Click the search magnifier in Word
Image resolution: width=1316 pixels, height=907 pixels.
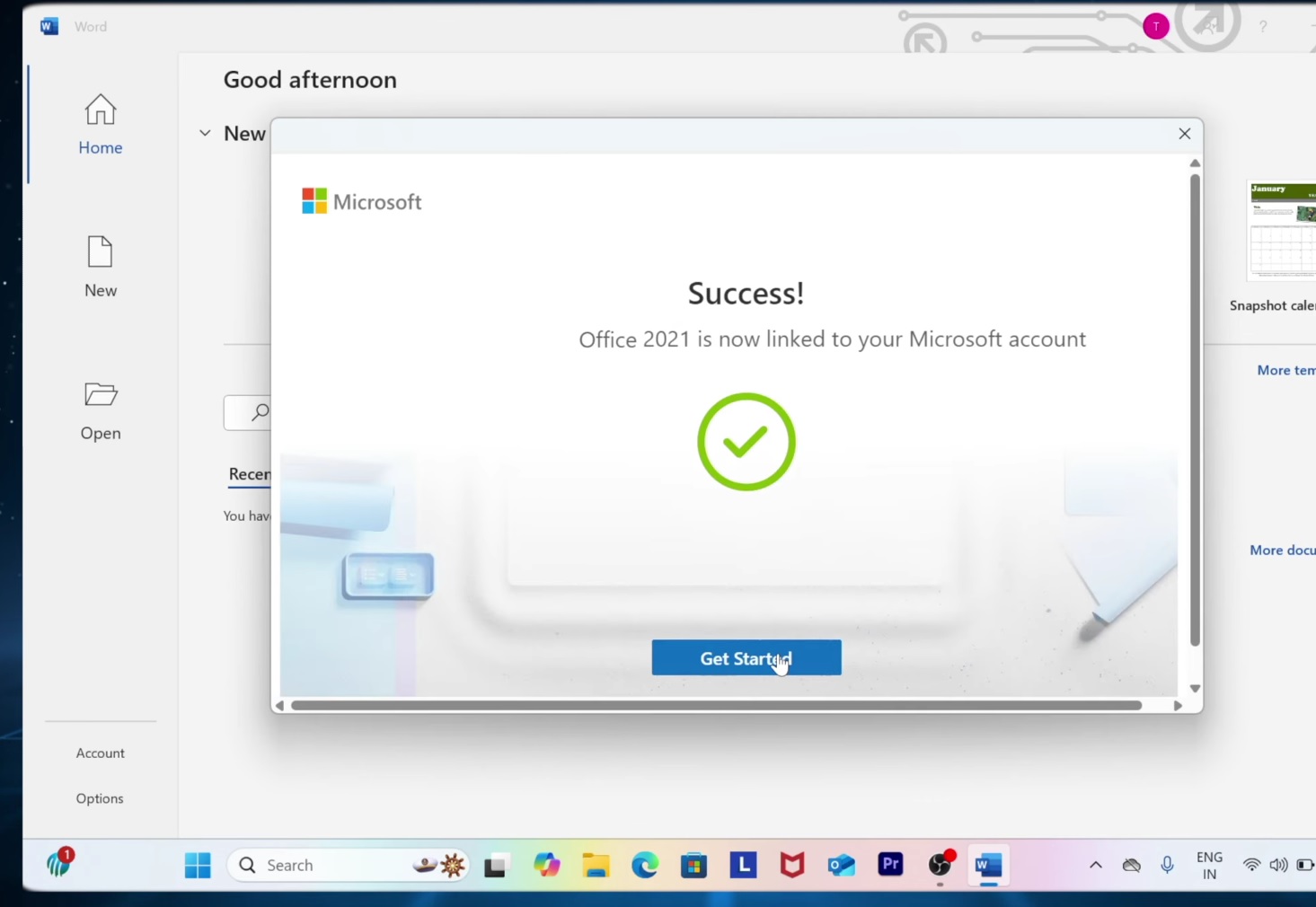(x=261, y=412)
